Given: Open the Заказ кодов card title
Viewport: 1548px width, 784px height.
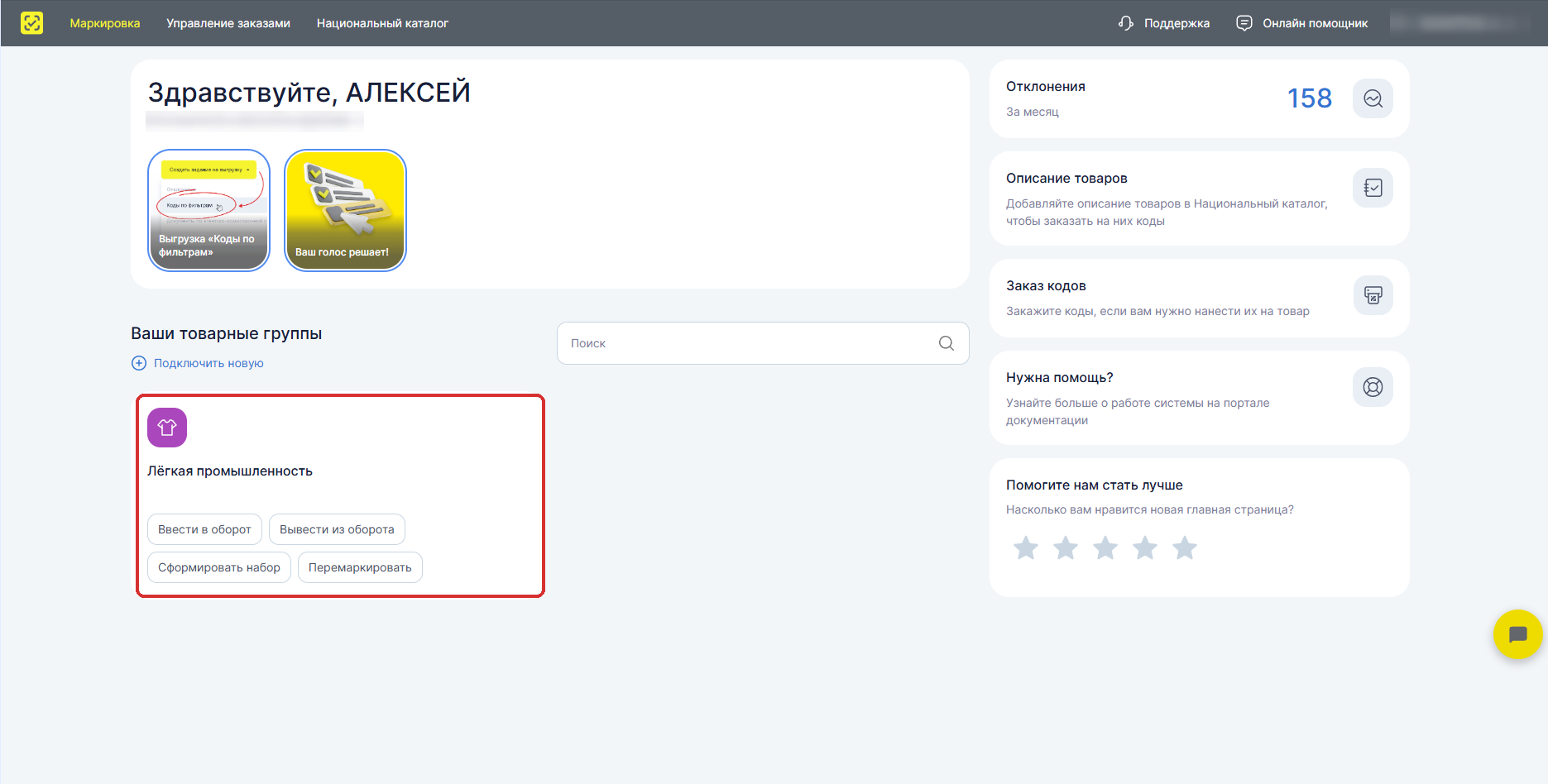Looking at the screenshot, I should coord(1046,286).
